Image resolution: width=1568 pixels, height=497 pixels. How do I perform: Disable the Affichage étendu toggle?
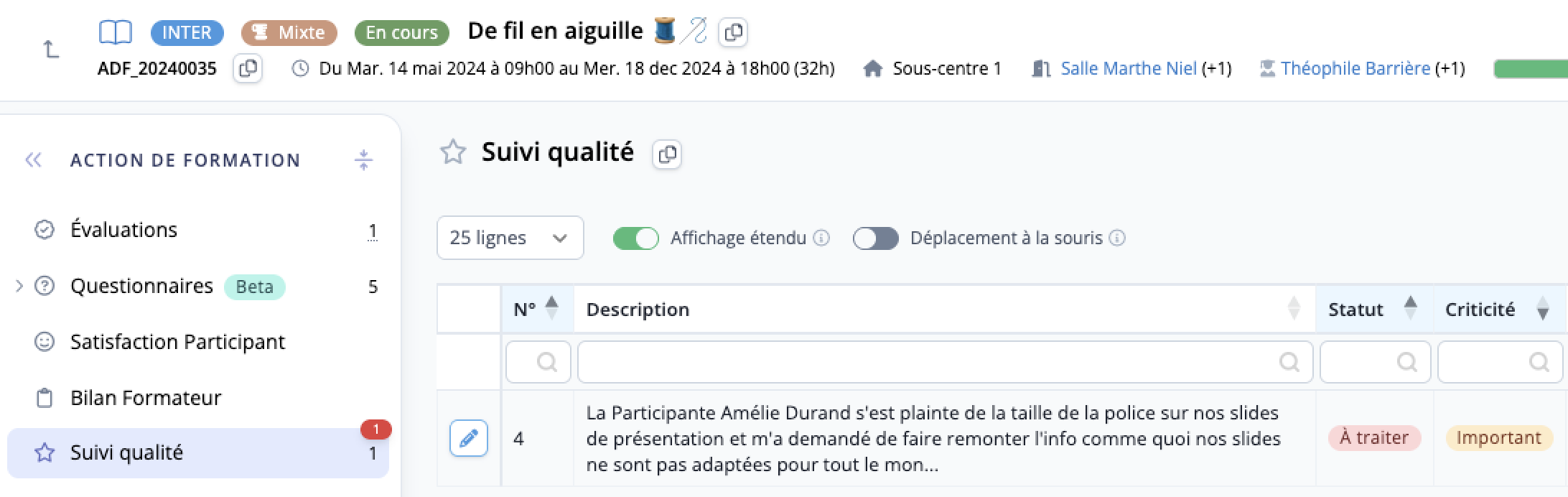click(635, 238)
